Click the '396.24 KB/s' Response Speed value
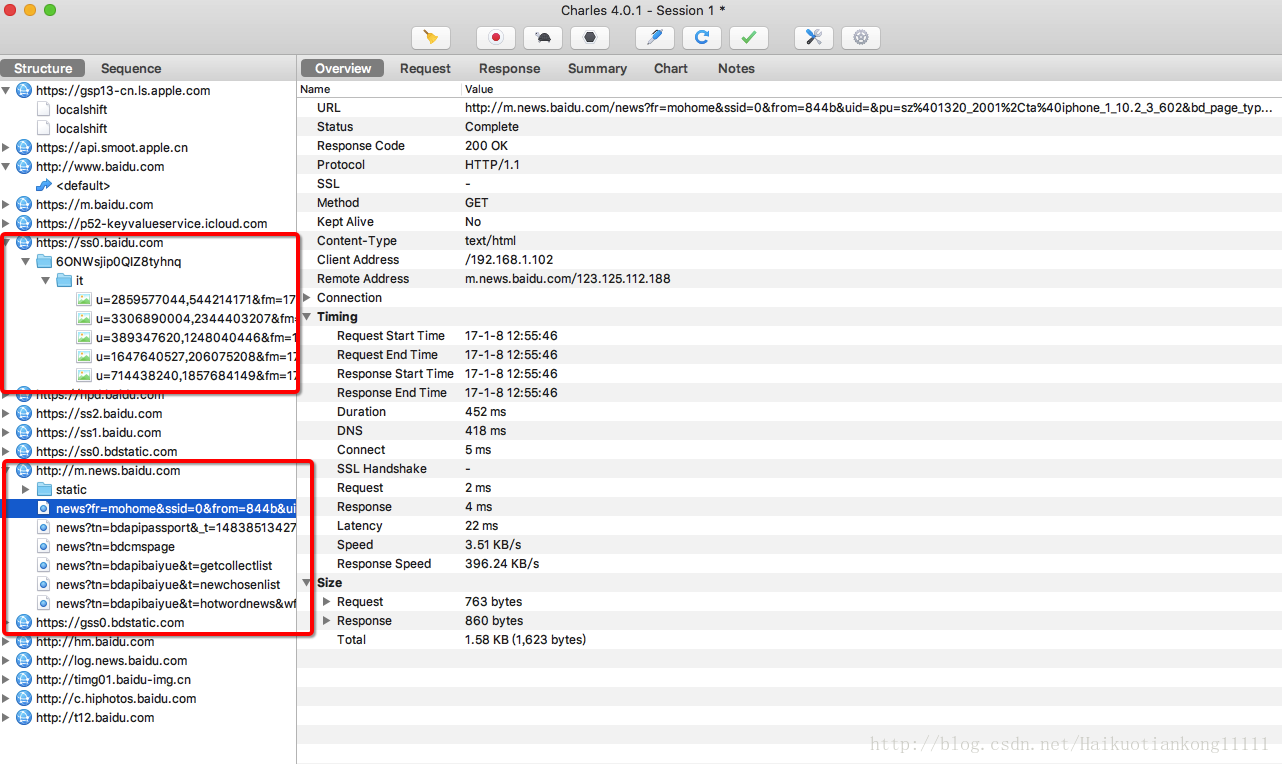This screenshot has width=1282, height=764. point(502,563)
